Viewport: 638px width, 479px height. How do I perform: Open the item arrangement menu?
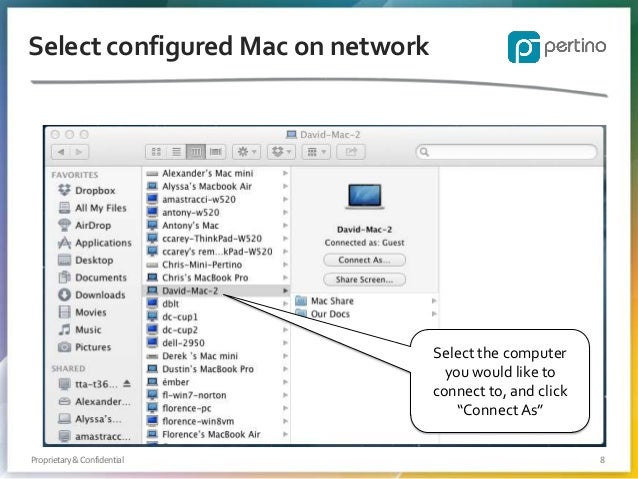click(x=316, y=152)
